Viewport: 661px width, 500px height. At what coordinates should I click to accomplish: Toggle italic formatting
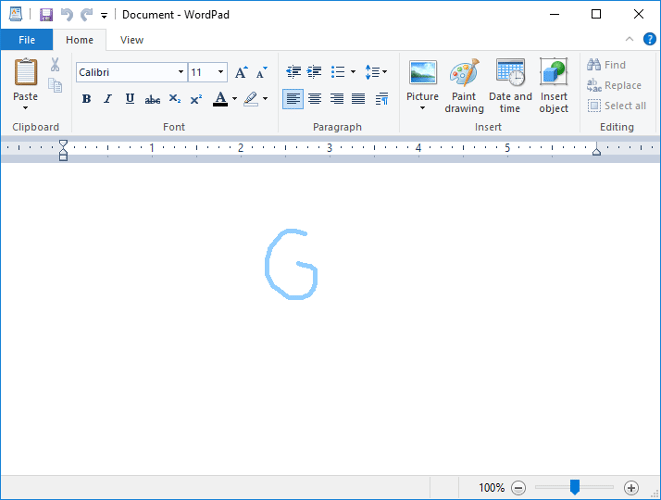108,99
